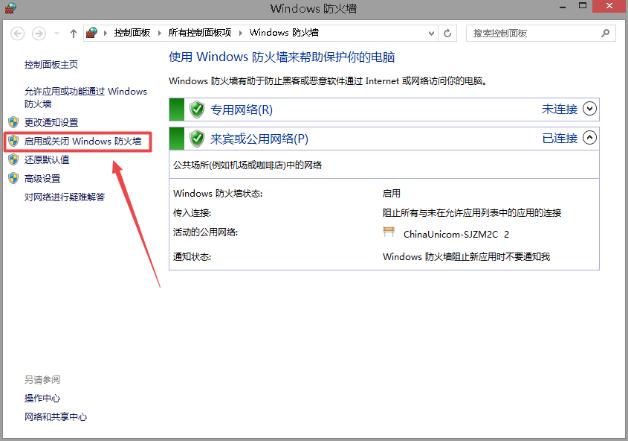
Task: Open the recent locations dropdown arrow
Action: pyautogui.click(x=57, y=33)
